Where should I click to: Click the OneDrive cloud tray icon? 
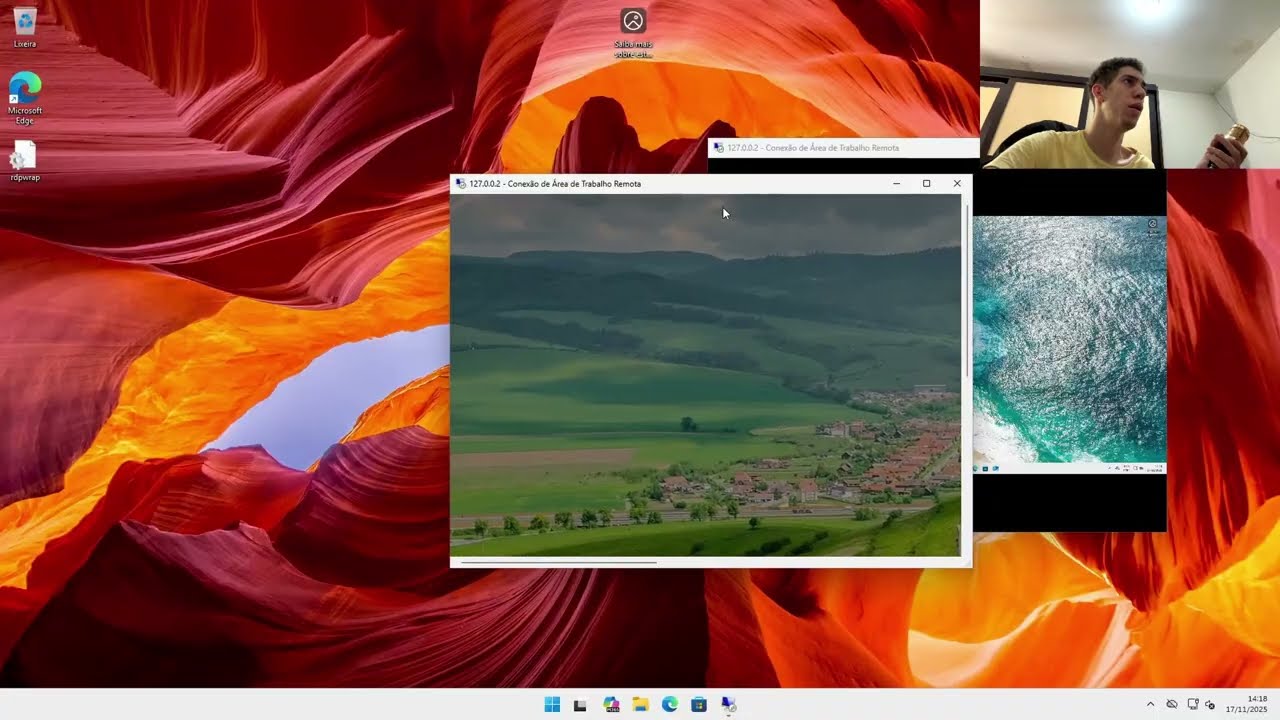pos(1172,705)
